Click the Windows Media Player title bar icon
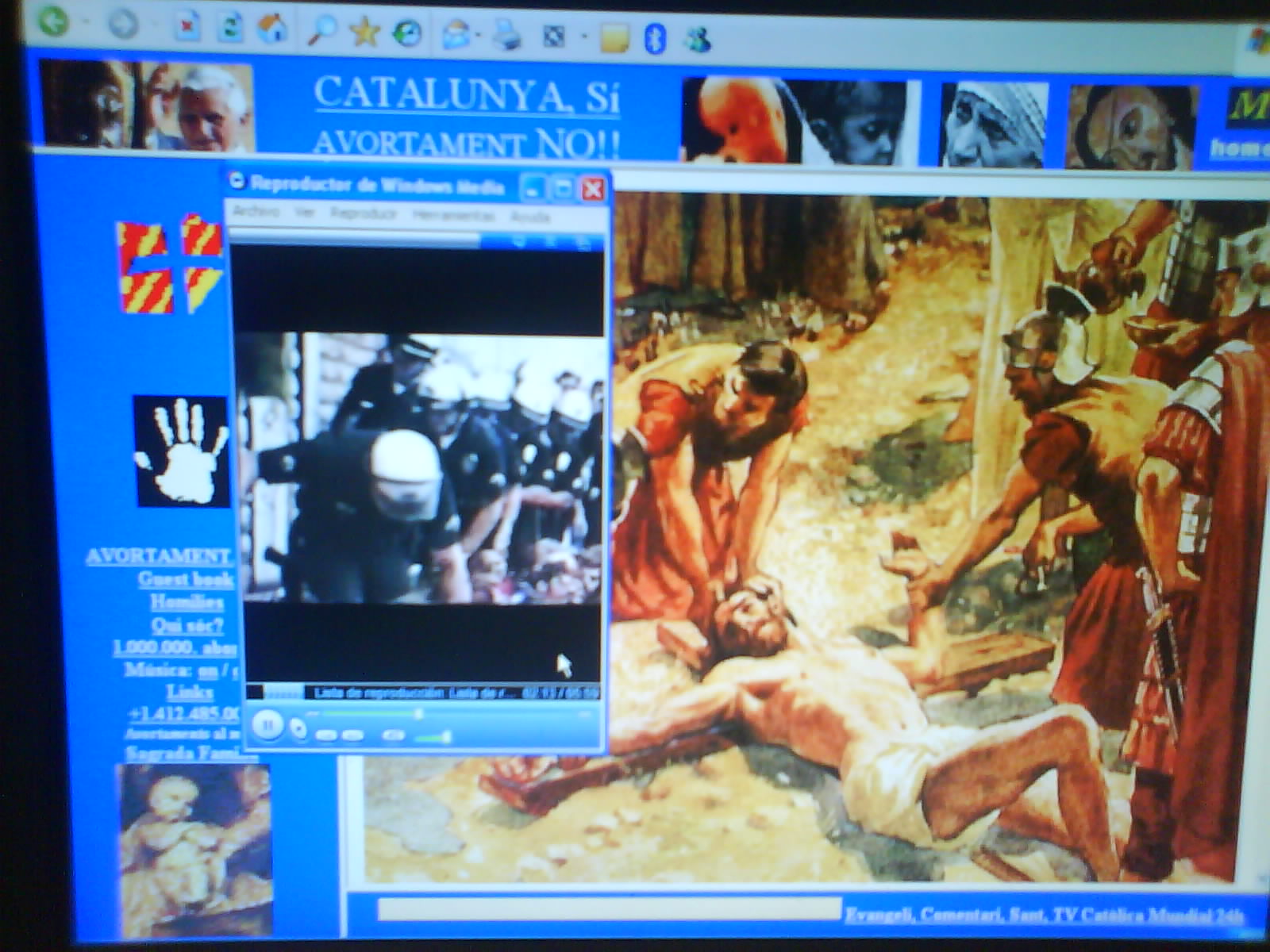This screenshot has height=952, width=1270. (x=237, y=181)
